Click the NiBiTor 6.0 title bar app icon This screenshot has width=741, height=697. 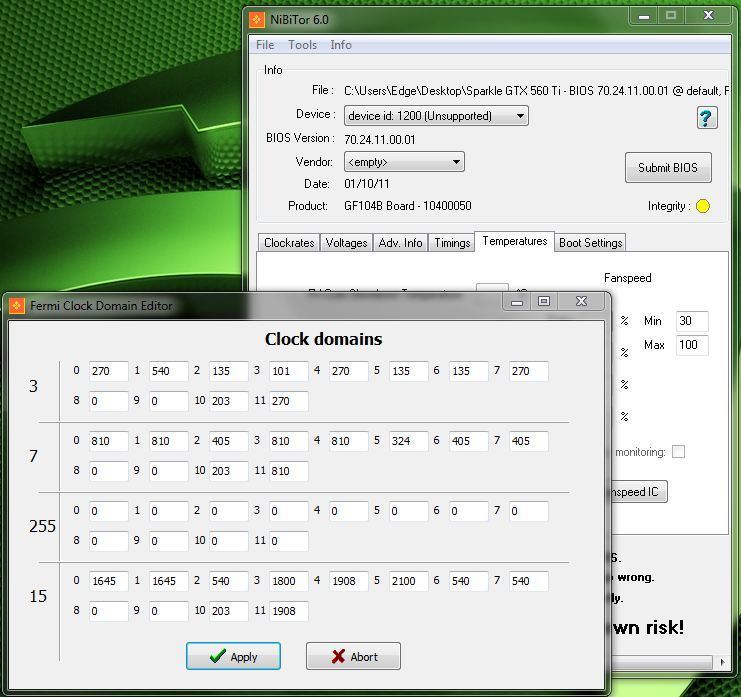coord(257,19)
